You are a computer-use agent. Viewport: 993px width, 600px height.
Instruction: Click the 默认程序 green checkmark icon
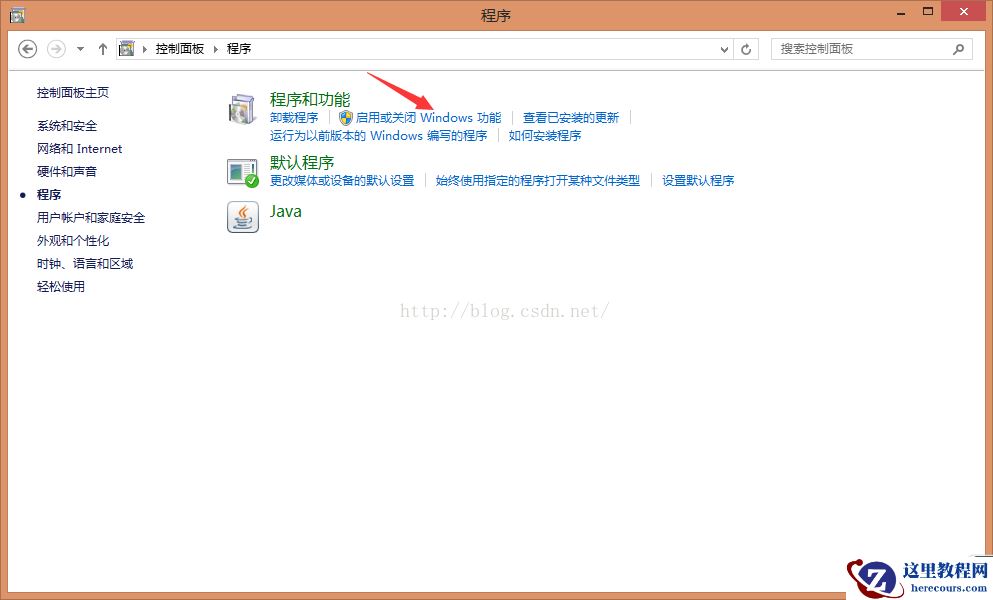coord(242,172)
